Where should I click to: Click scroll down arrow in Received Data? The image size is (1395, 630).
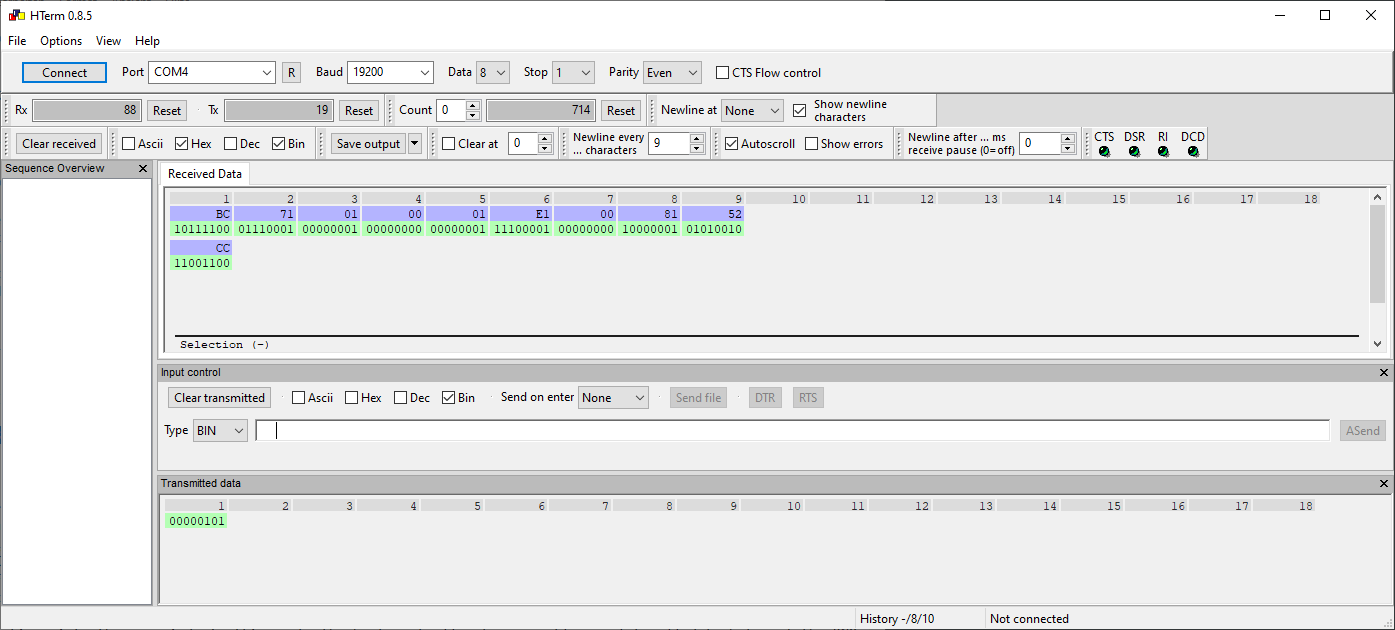coord(1377,343)
